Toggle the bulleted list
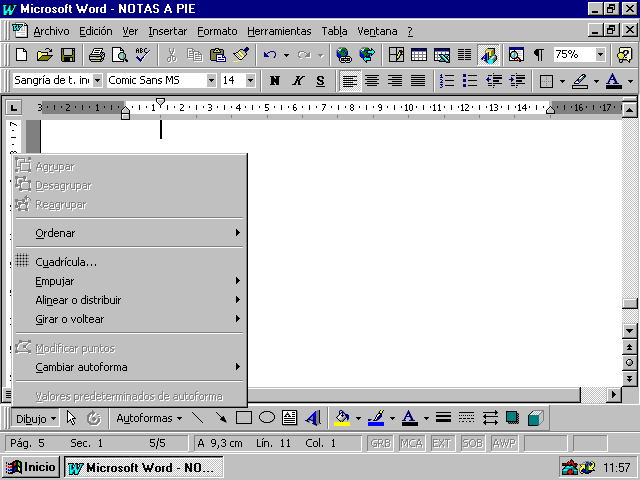 (470, 81)
